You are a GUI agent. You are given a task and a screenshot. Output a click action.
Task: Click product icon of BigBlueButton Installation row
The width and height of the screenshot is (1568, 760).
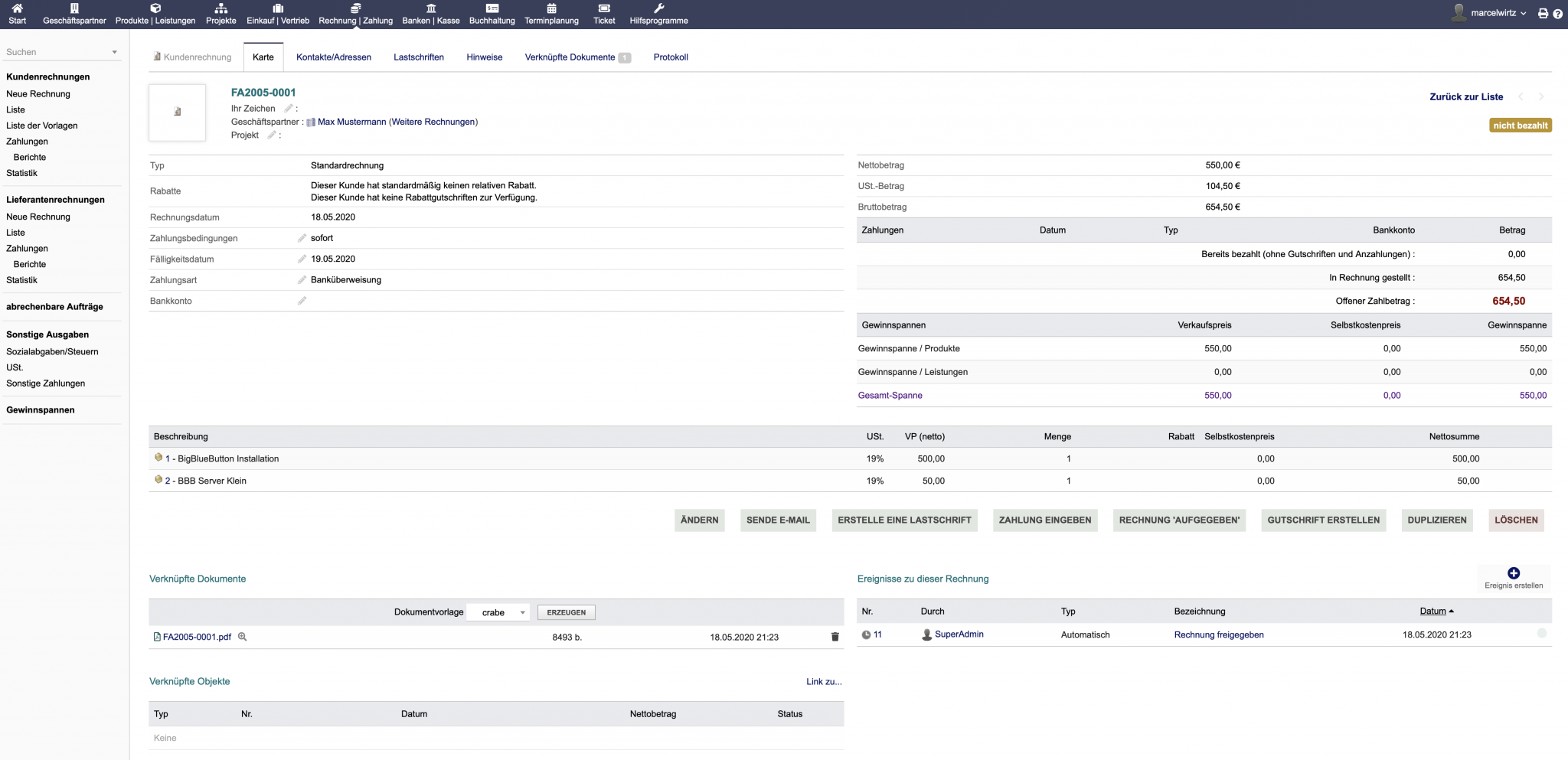[x=158, y=458]
